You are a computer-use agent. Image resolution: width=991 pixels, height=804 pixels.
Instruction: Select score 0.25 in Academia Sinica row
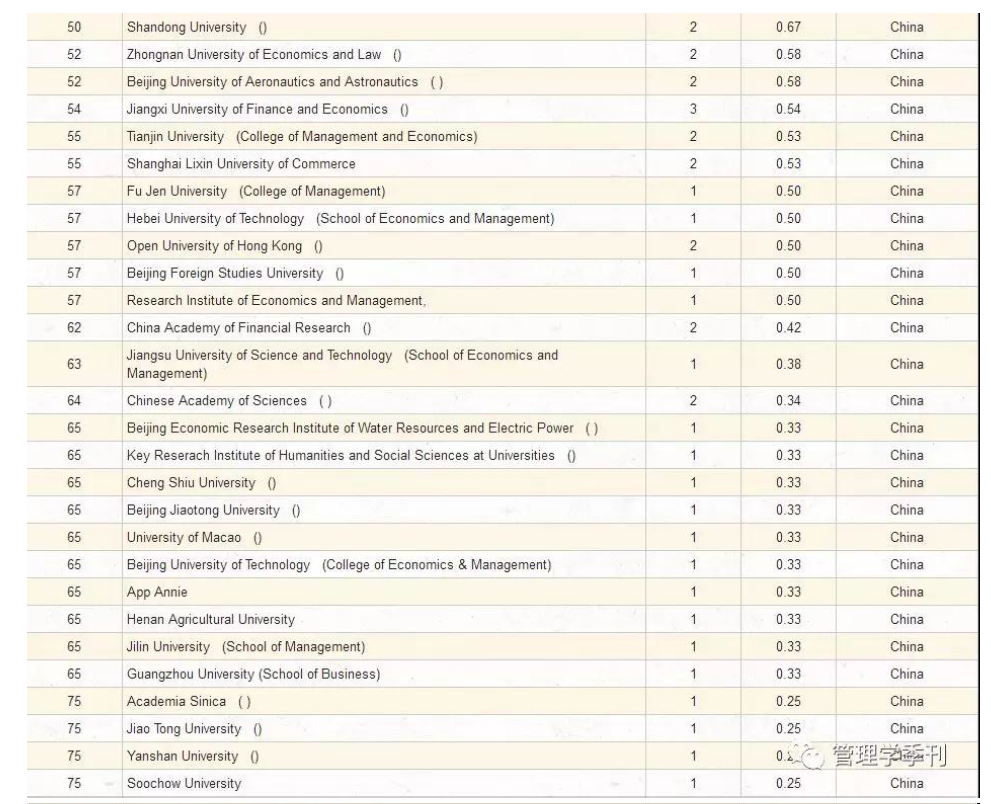(x=788, y=702)
